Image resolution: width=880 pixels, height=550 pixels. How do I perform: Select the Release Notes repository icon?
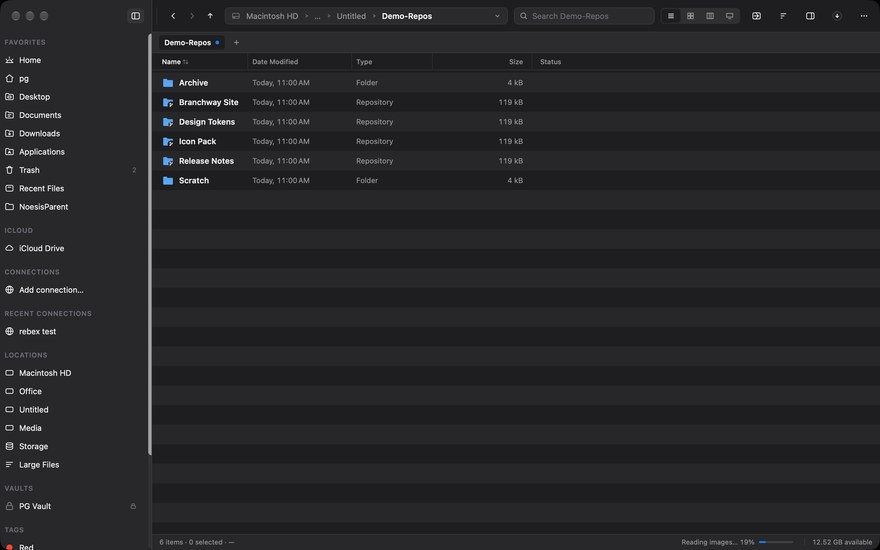pyautogui.click(x=168, y=161)
